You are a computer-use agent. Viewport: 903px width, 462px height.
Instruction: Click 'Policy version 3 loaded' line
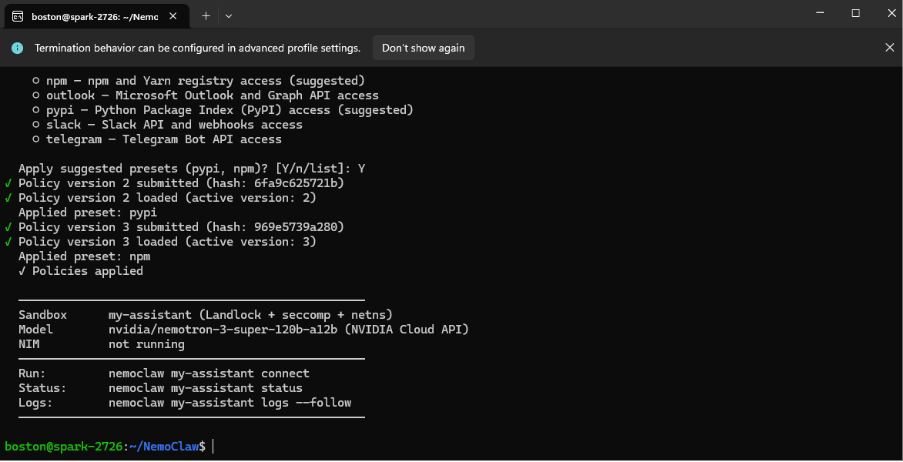click(161, 242)
